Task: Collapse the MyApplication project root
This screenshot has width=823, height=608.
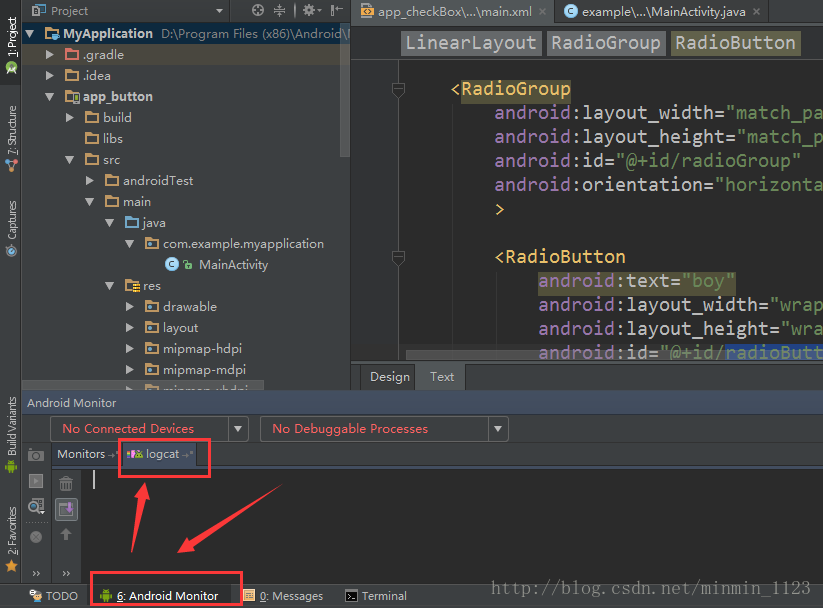Action: point(30,34)
